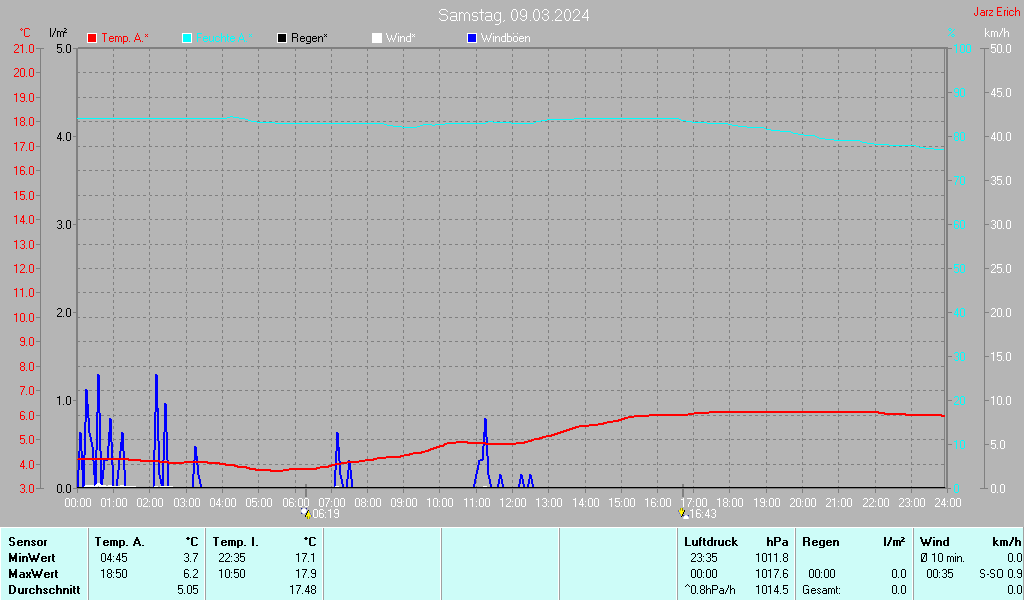Screen dimensions: 1024x600
Task: Select the Sensor header in table
Action: (27, 541)
